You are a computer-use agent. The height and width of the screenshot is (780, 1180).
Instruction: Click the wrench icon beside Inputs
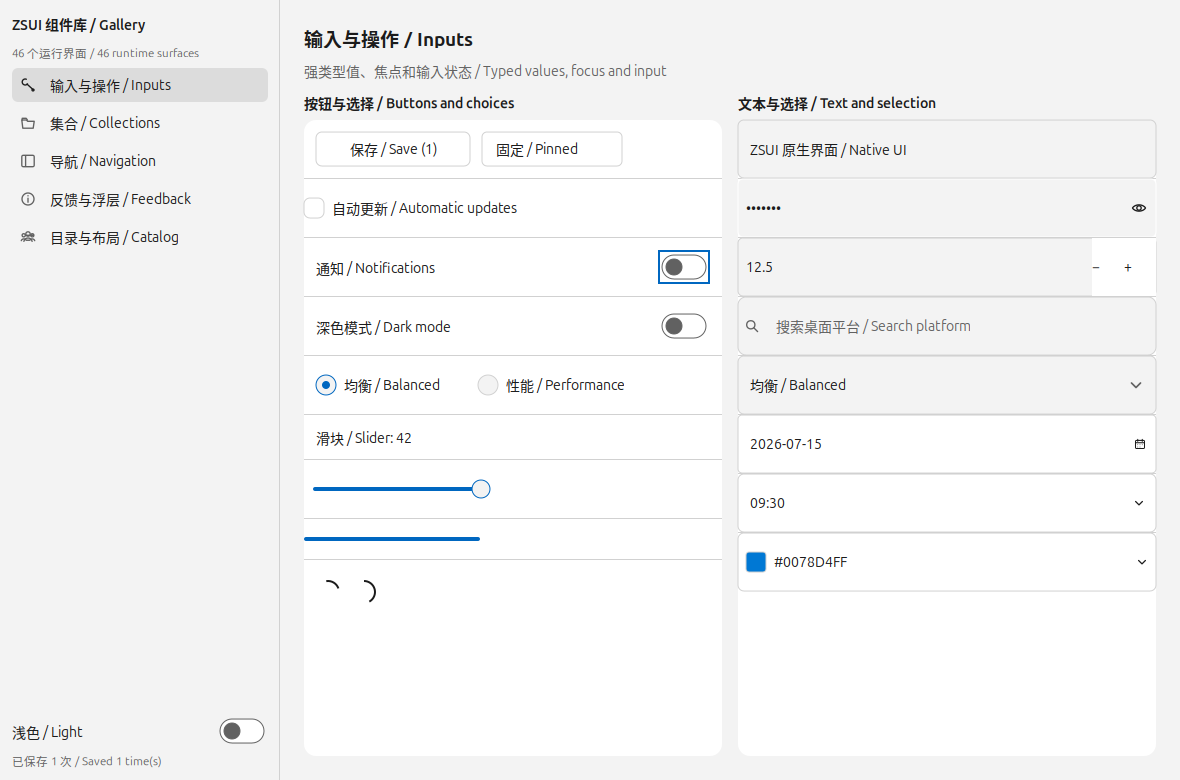[28, 85]
